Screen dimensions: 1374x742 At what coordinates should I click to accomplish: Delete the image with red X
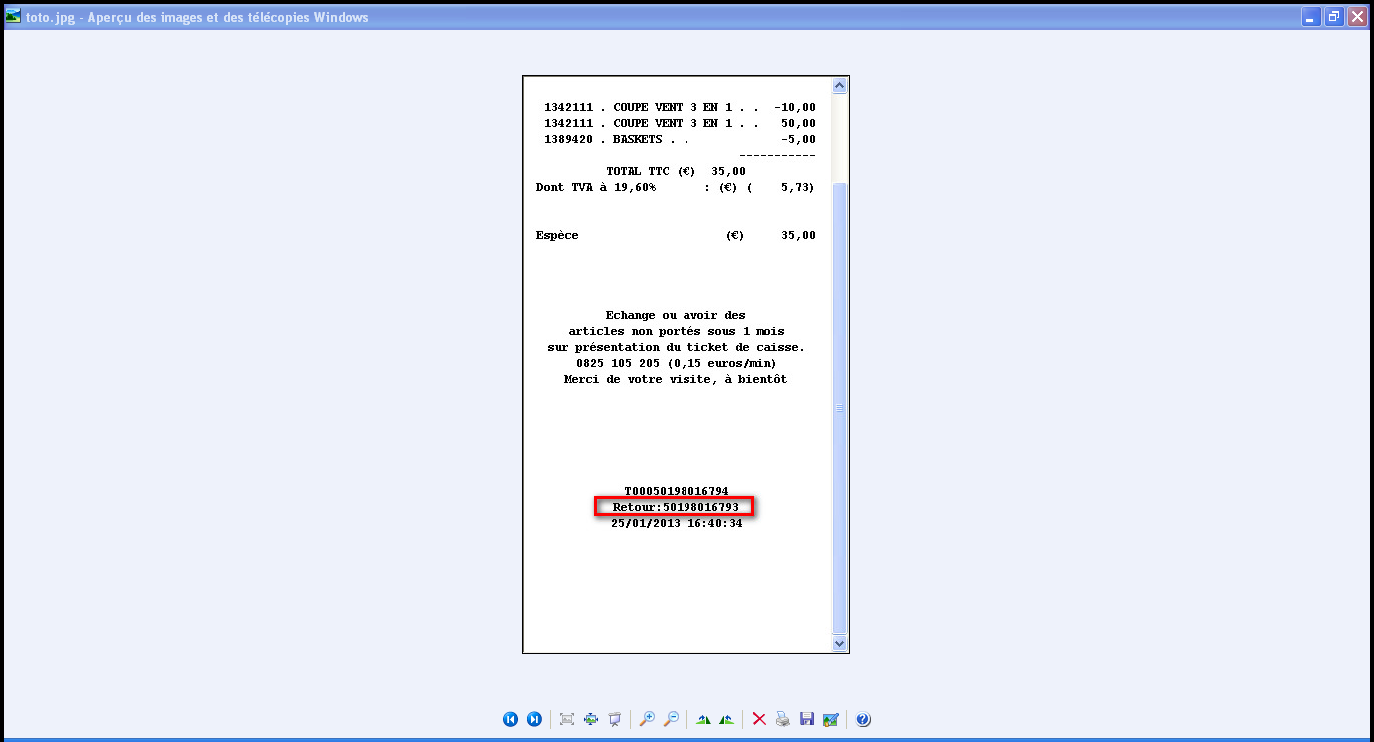(759, 719)
